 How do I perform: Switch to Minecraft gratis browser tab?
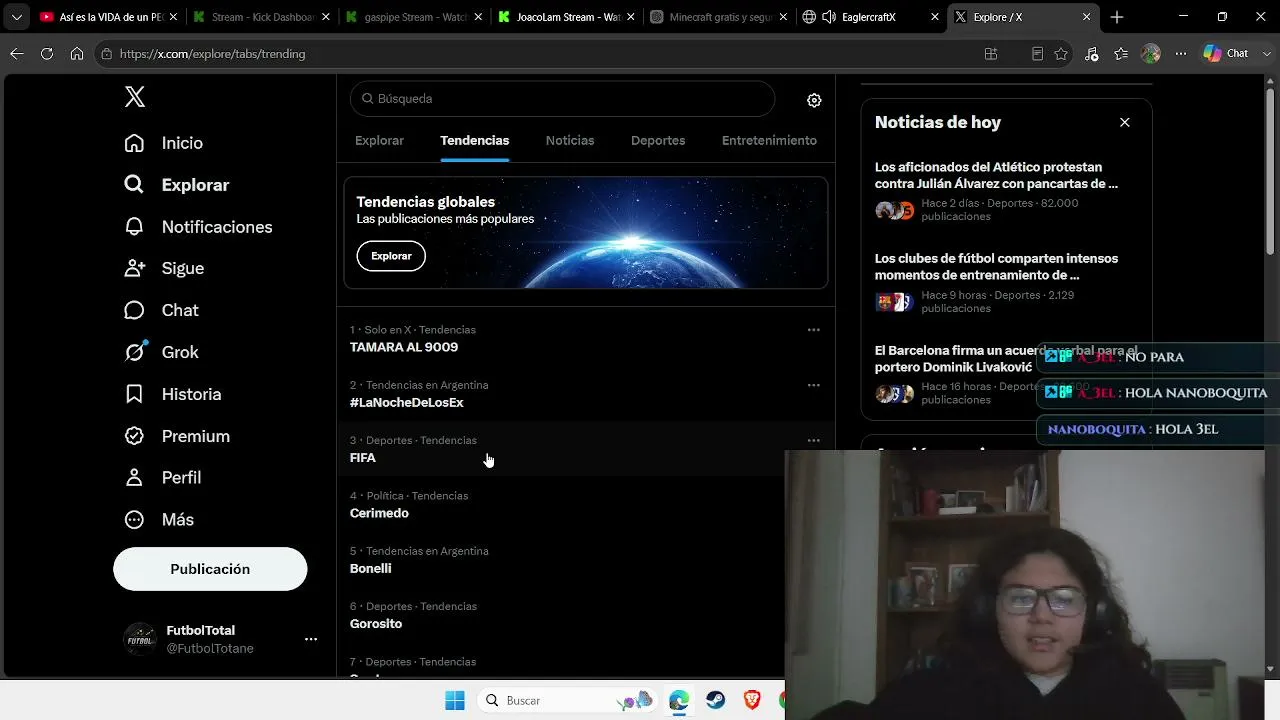point(717,17)
